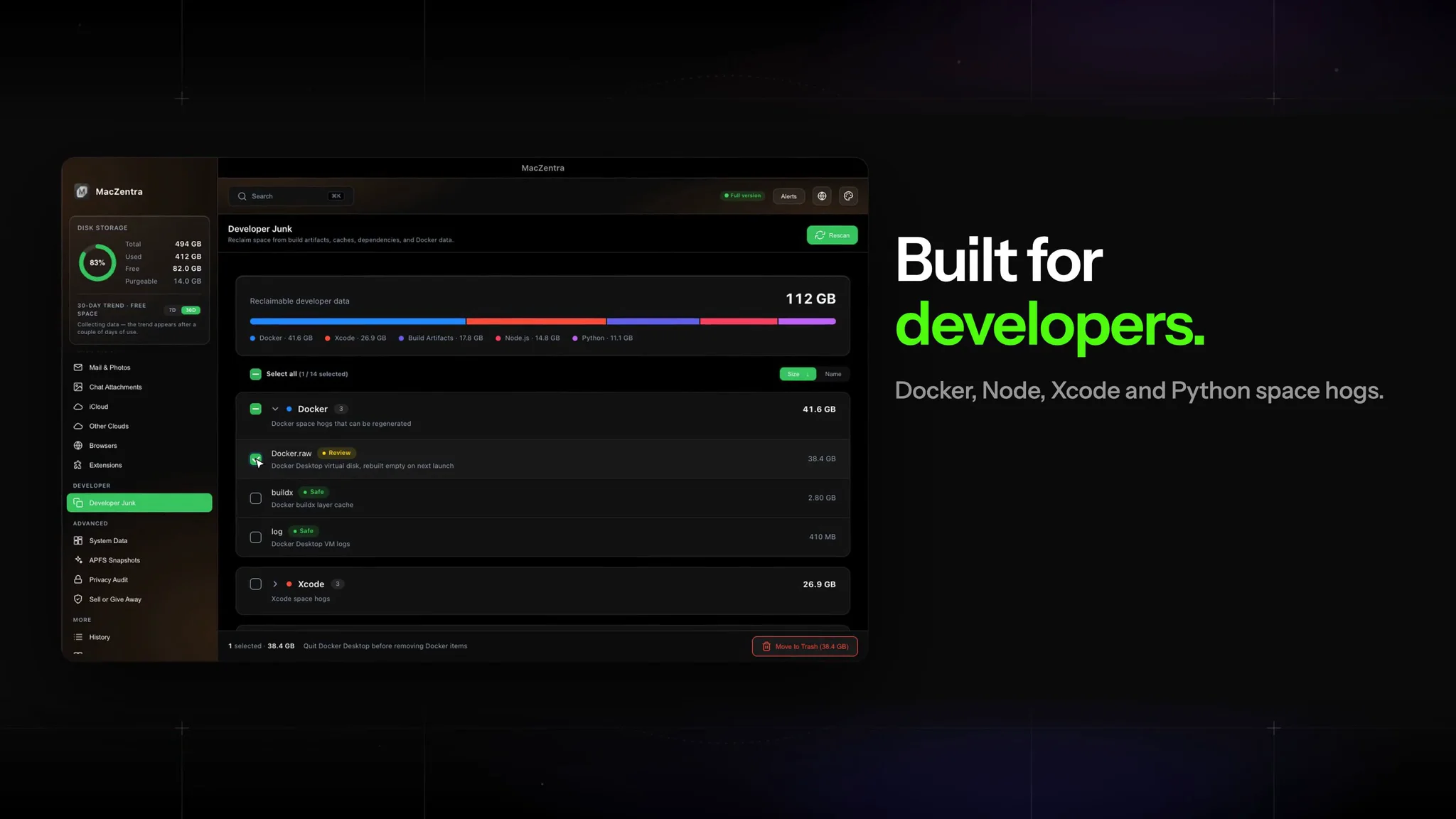Select the Other Clouds icon
The width and height of the screenshot is (1456, 819).
tap(78, 426)
